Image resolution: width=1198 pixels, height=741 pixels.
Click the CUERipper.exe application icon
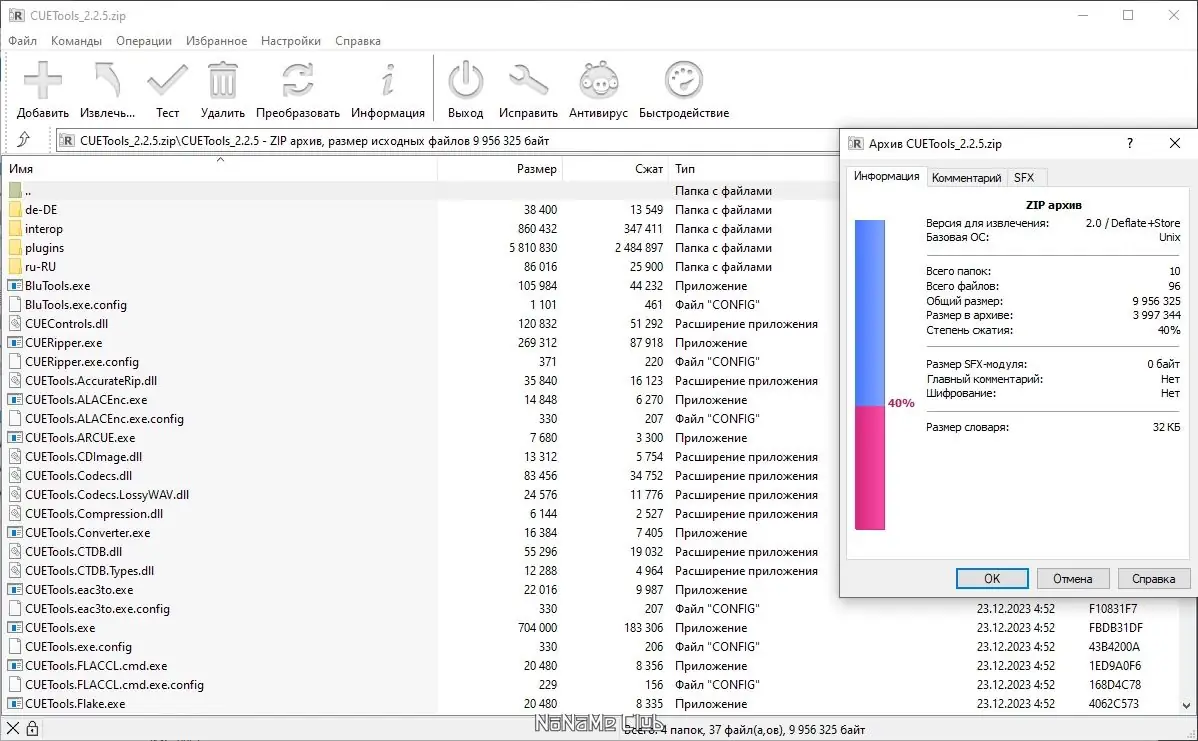click(x=15, y=342)
